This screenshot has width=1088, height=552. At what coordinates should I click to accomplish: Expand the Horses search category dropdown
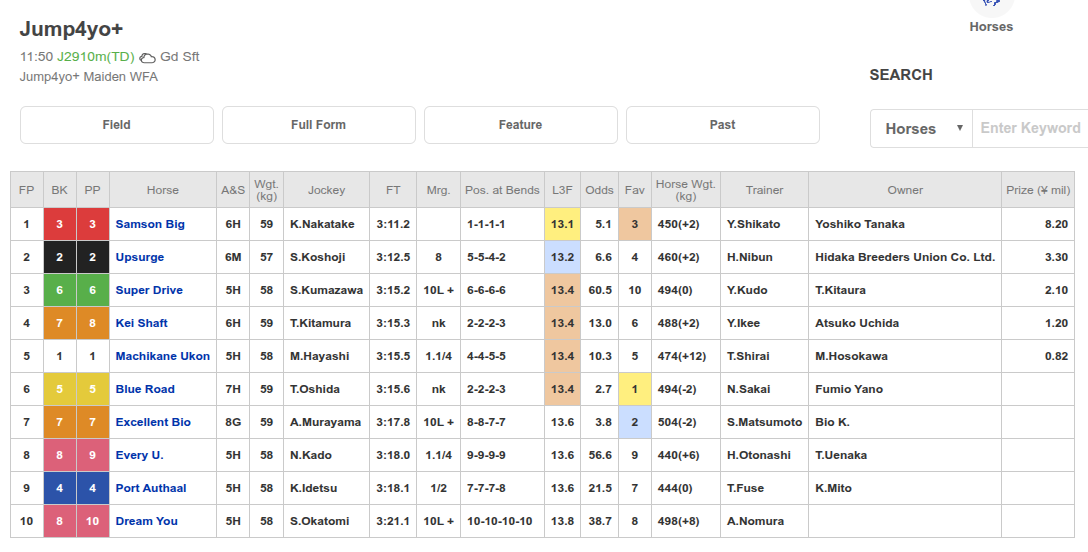coord(921,128)
